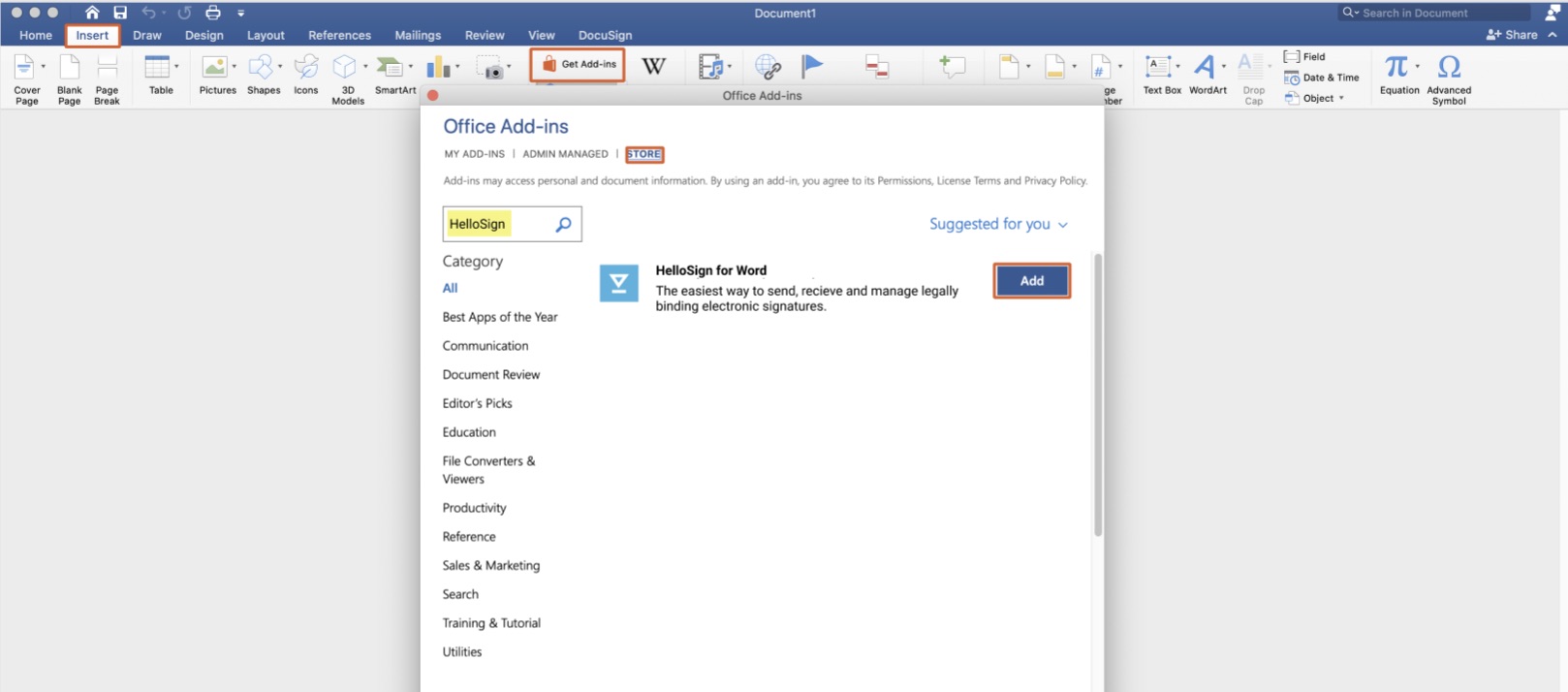Go to MY ADD-INS in the dialog
This screenshot has width=1568, height=692.
[x=474, y=154]
